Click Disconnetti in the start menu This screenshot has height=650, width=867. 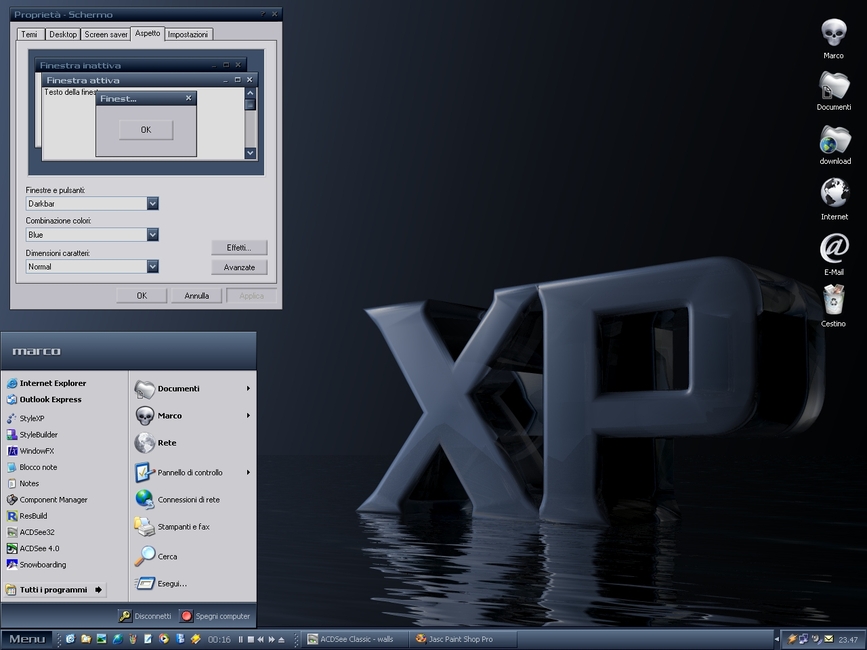click(x=146, y=616)
